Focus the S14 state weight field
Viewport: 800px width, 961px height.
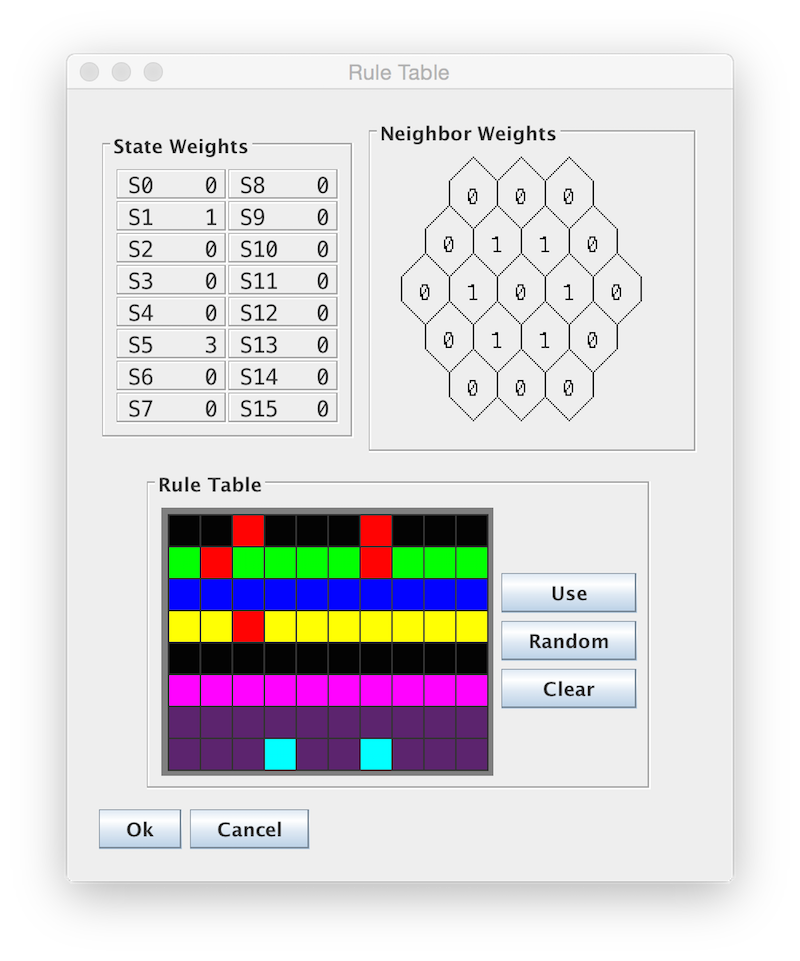click(x=283, y=376)
